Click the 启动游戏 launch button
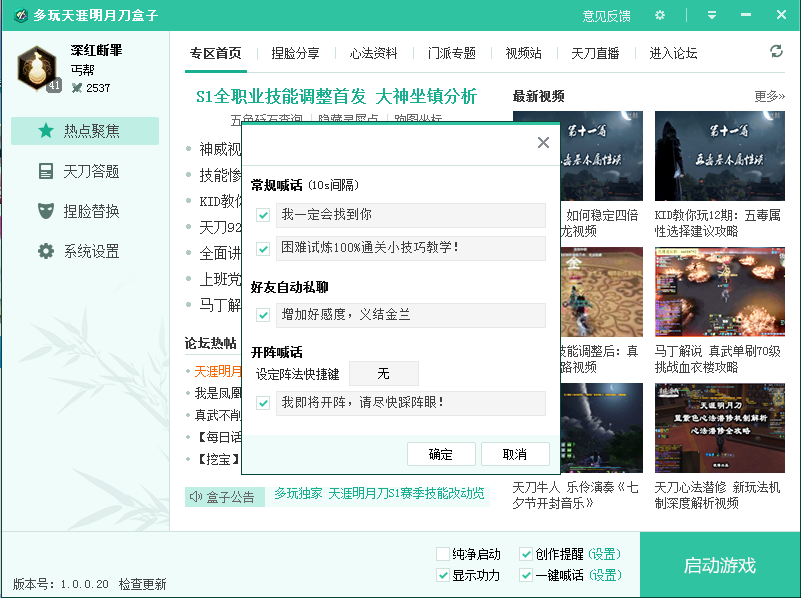This screenshot has height=598, width=801. [719, 565]
